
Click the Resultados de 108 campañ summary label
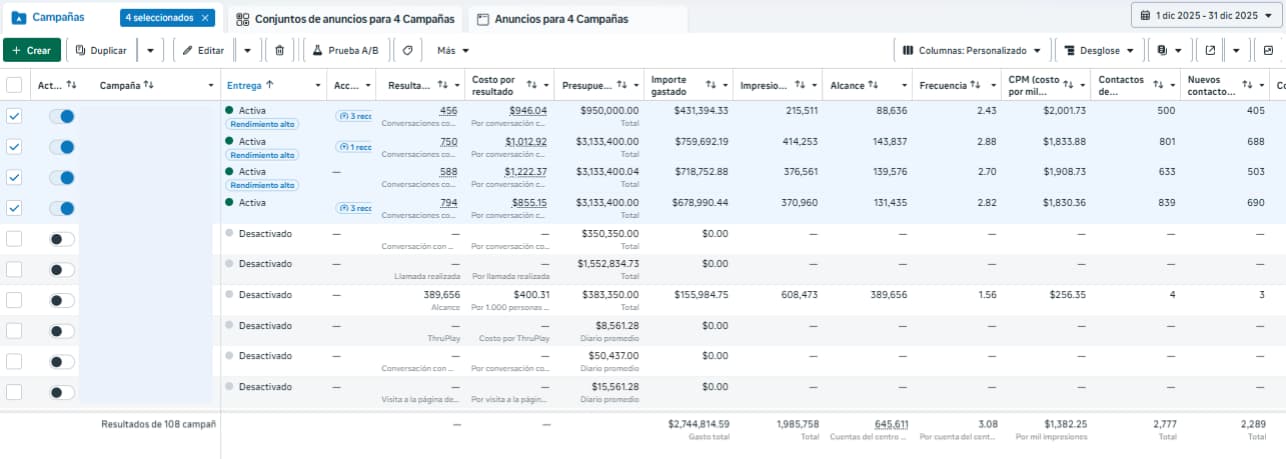point(159,424)
